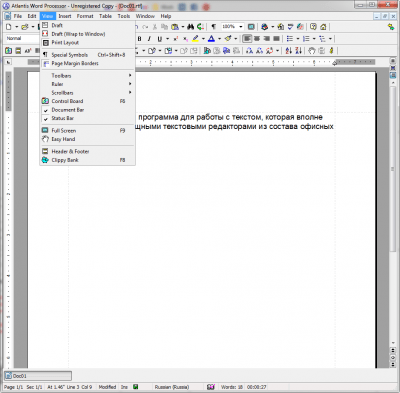Open Header & Footer from menu
Image resolution: width=400 pixels, height=393 pixels.
88,151
